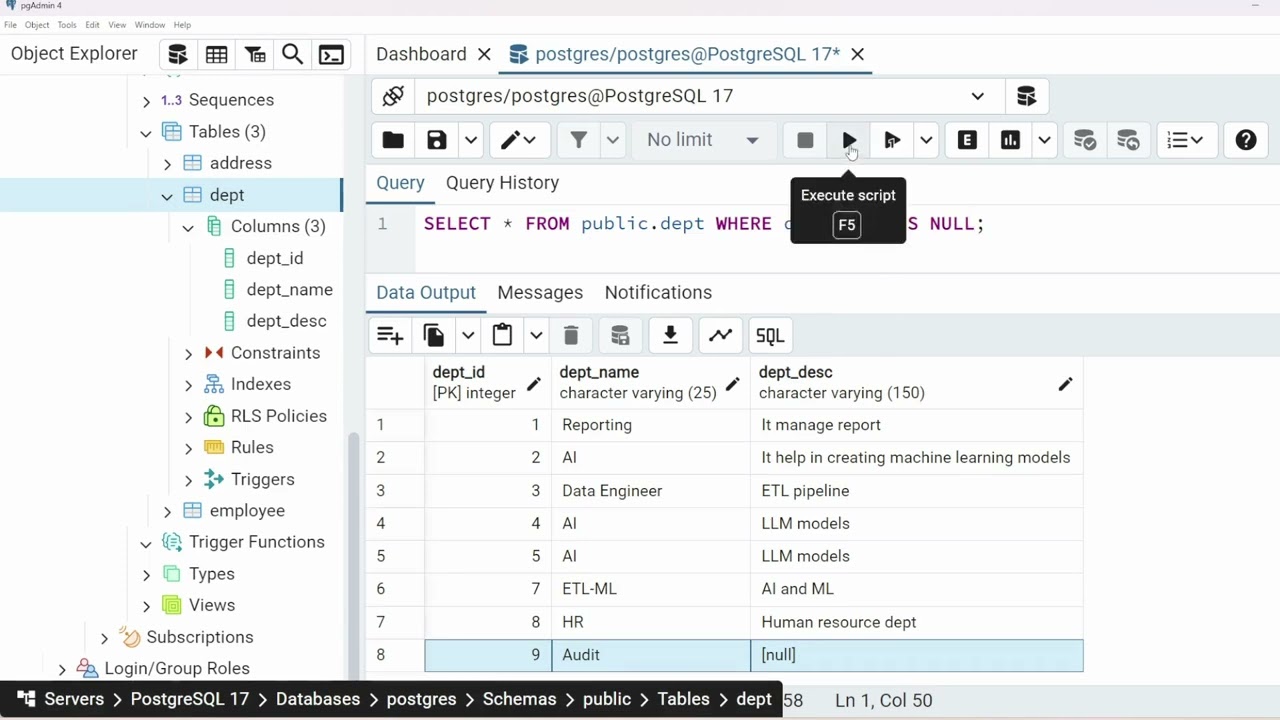Select the RLS Policies tree node
Image resolution: width=1280 pixels, height=720 pixels.
point(279,416)
